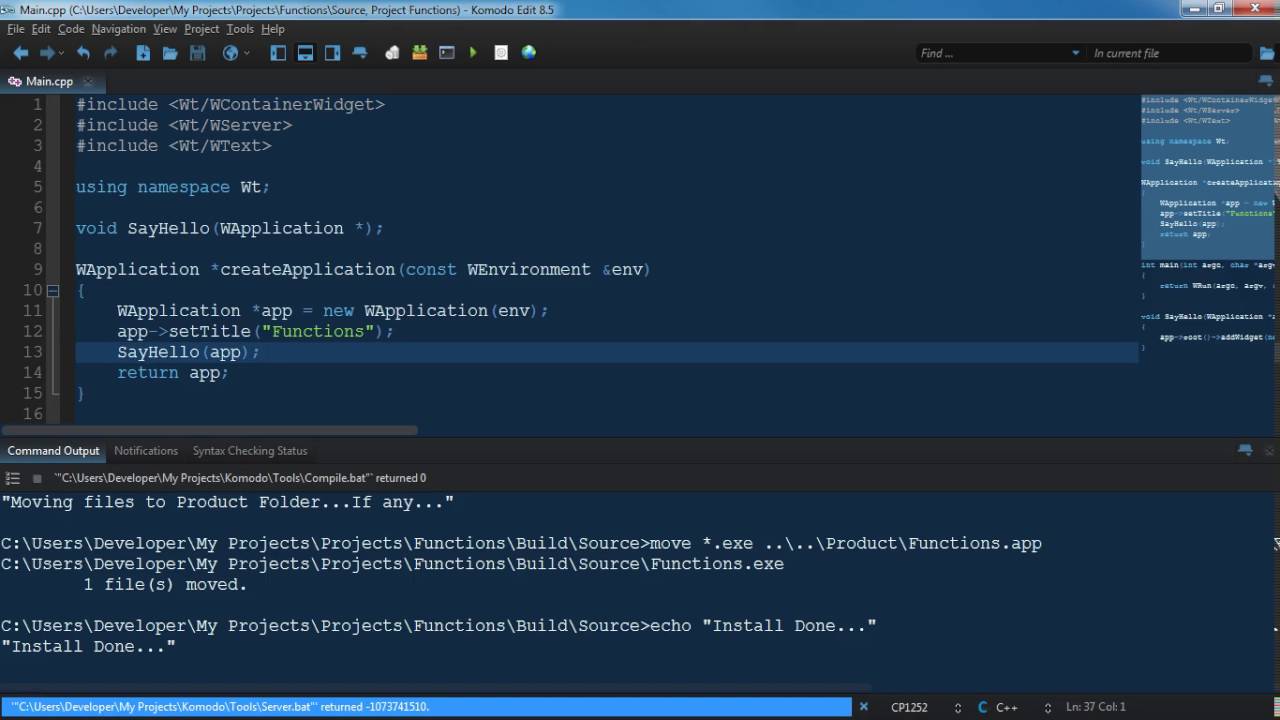The height and width of the screenshot is (720, 1280).
Task: Open the Tools menu
Action: pyautogui.click(x=240, y=29)
